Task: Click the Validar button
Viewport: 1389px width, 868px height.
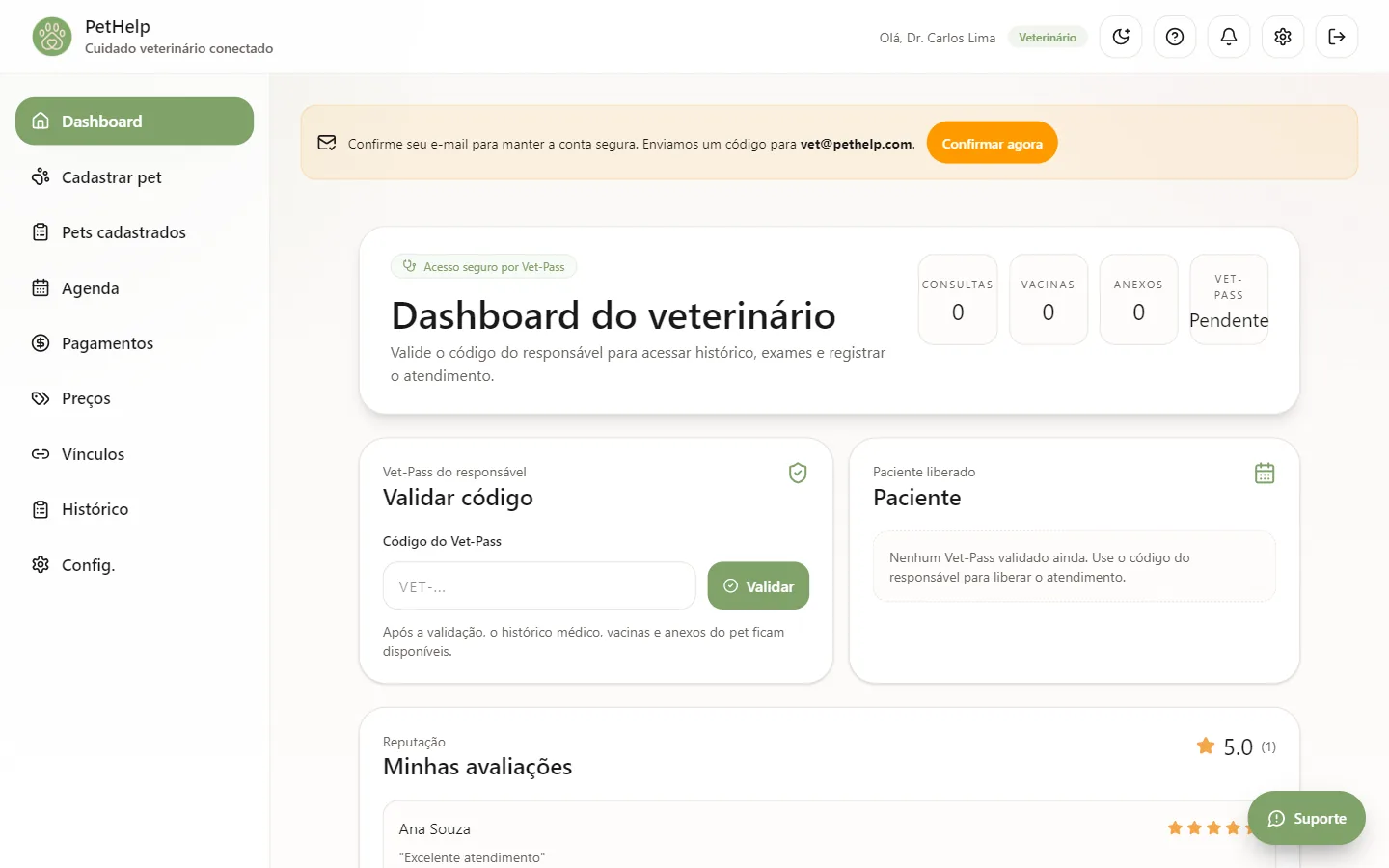Action: click(x=758, y=585)
